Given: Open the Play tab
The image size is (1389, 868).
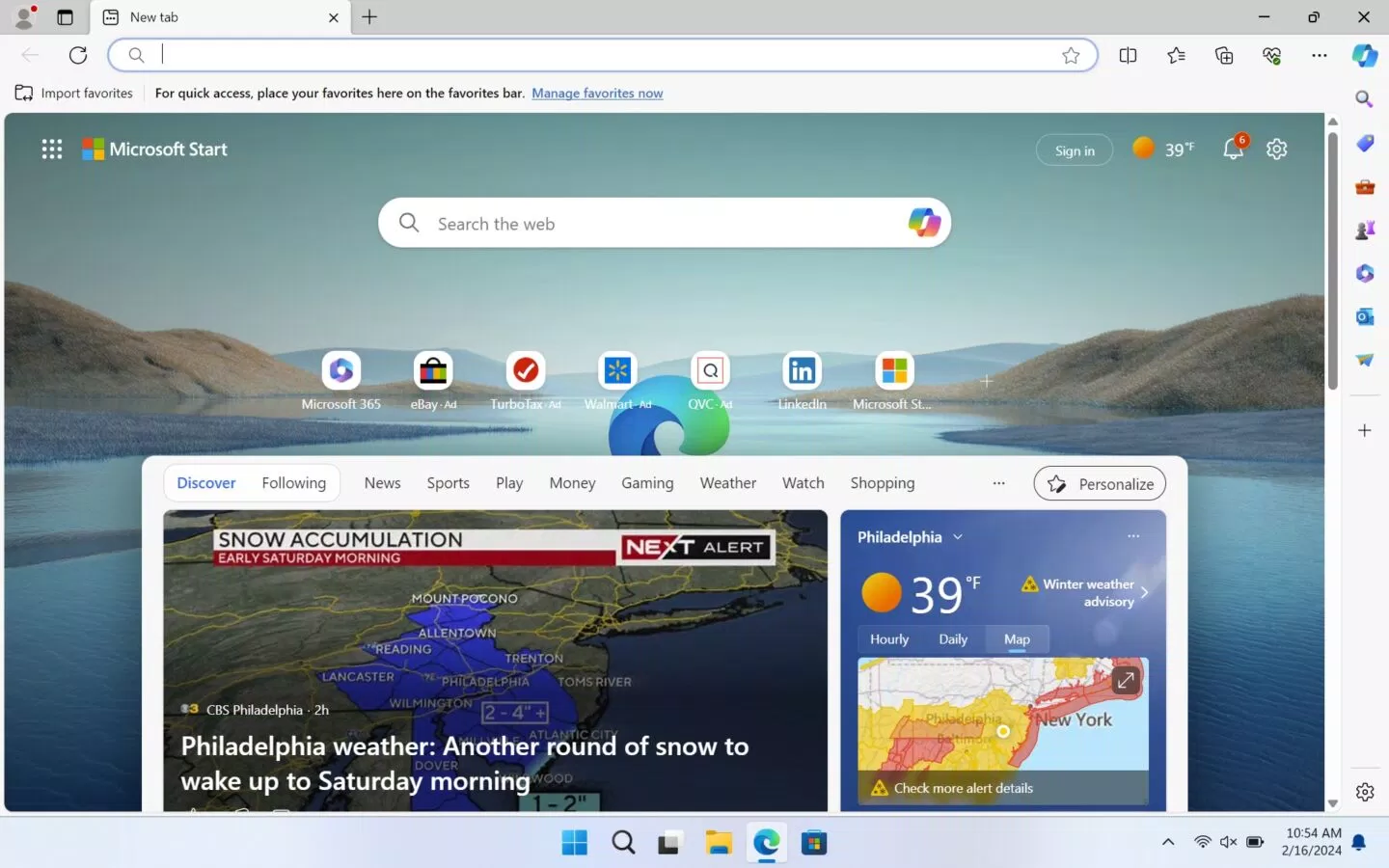Looking at the screenshot, I should click(509, 483).
